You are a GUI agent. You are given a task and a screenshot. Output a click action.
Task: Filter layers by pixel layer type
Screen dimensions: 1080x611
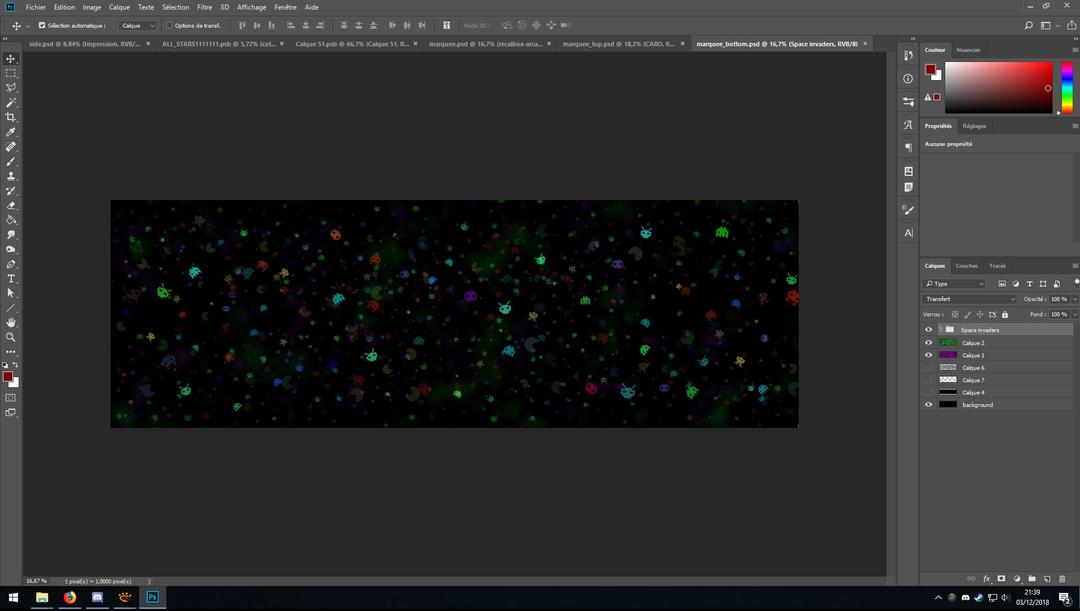point(1001,284)
